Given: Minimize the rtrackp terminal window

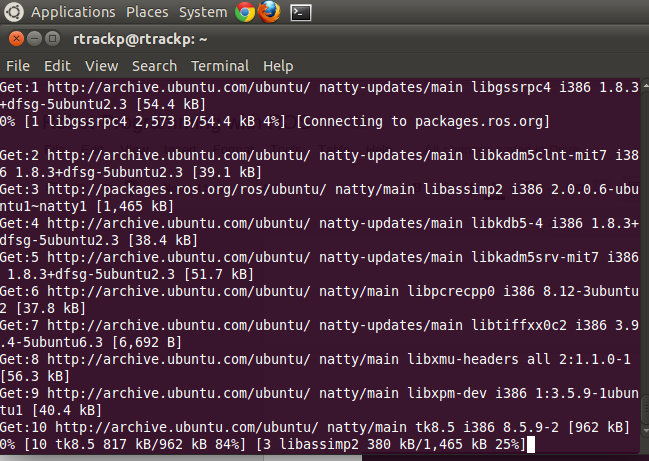Looking at the screenshot, I should pos(34,39).
